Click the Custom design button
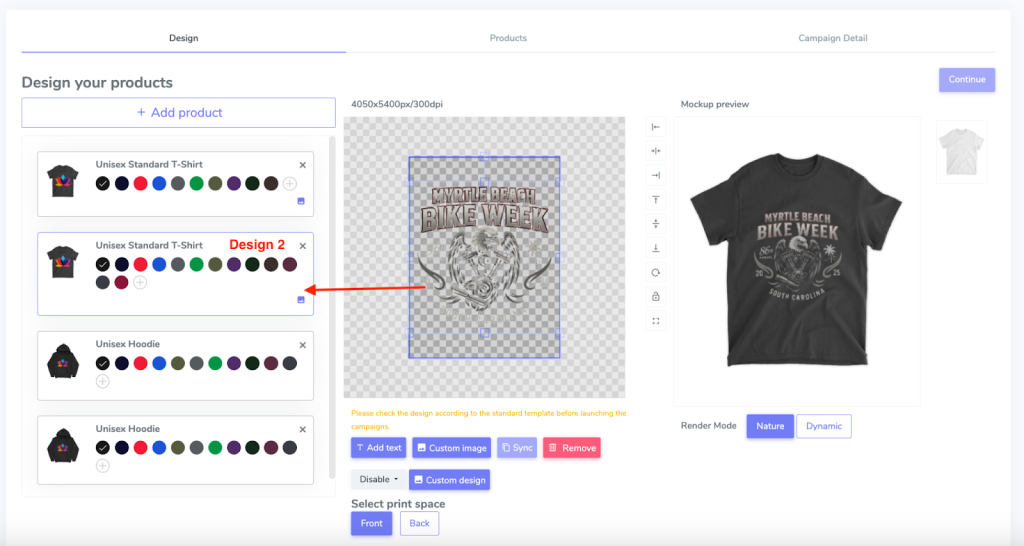The image size is (1024, 546). point(449,480)
